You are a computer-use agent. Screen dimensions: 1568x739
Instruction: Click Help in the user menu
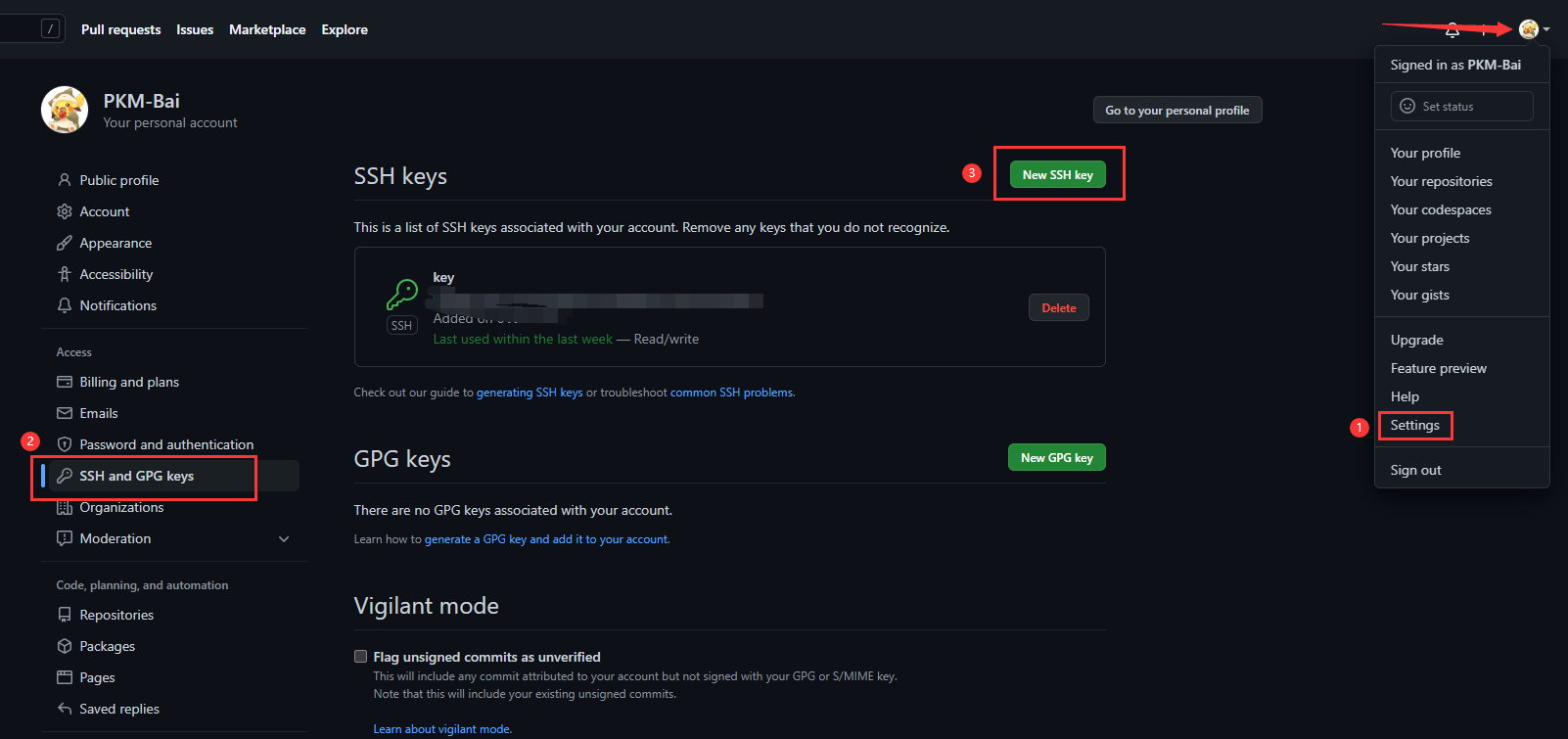point(1405,396)
